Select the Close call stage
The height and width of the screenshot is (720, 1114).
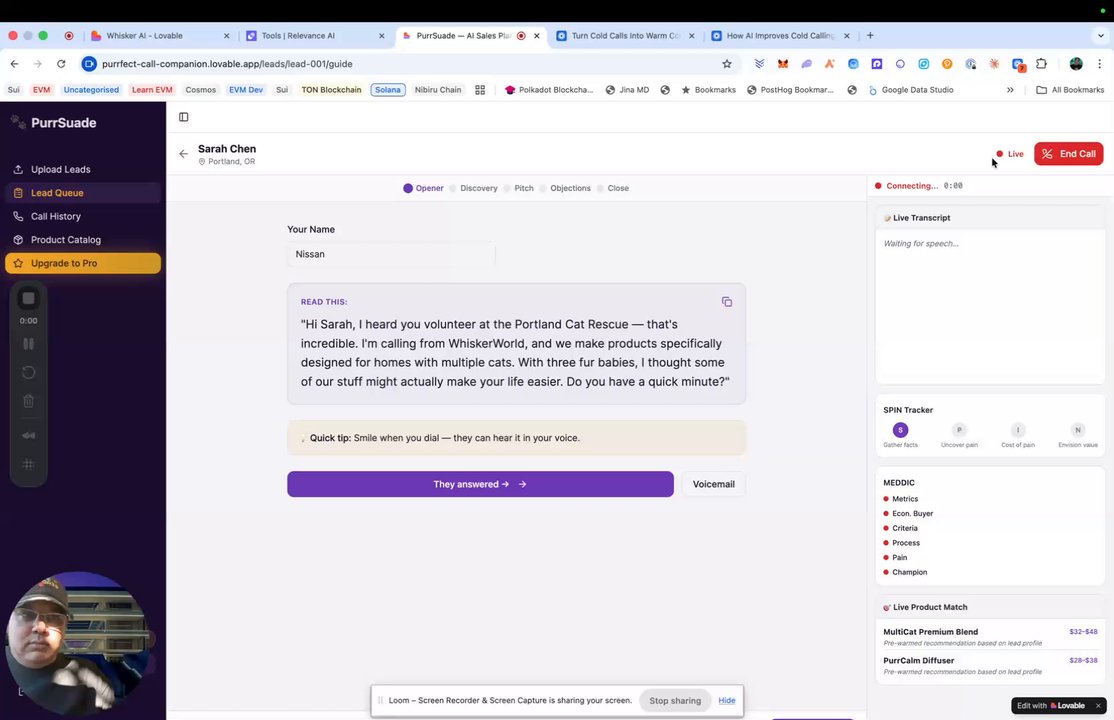[x=613, y=188]
